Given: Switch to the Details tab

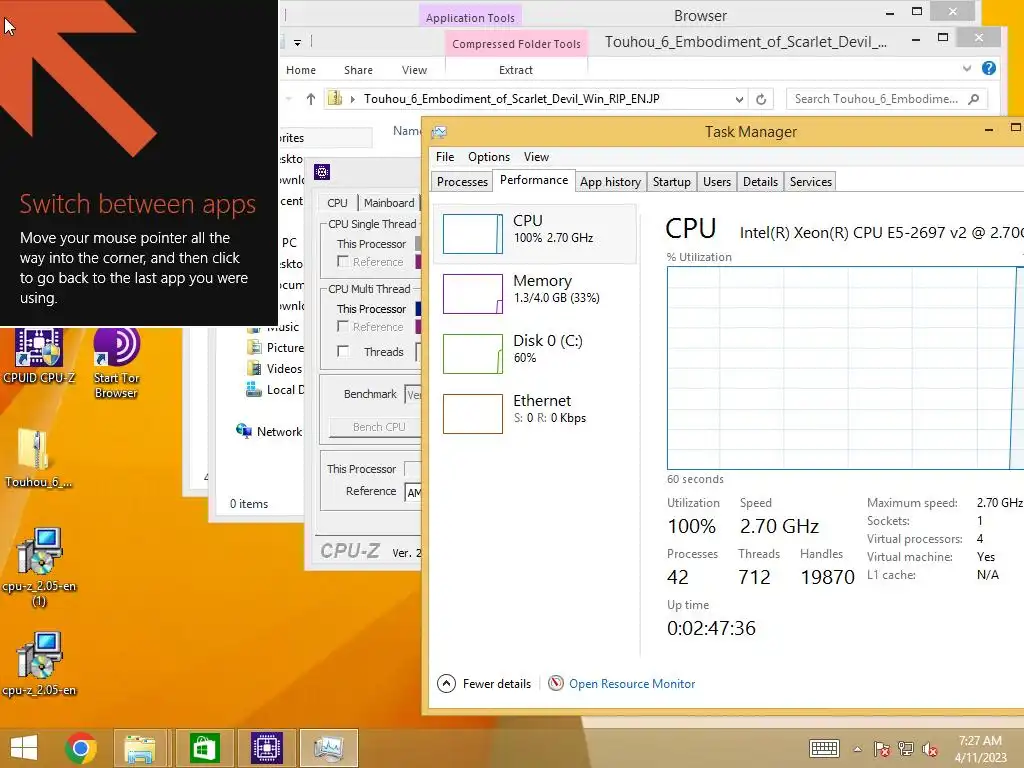Looking at the screenshot, I should [x=760, y=182].
